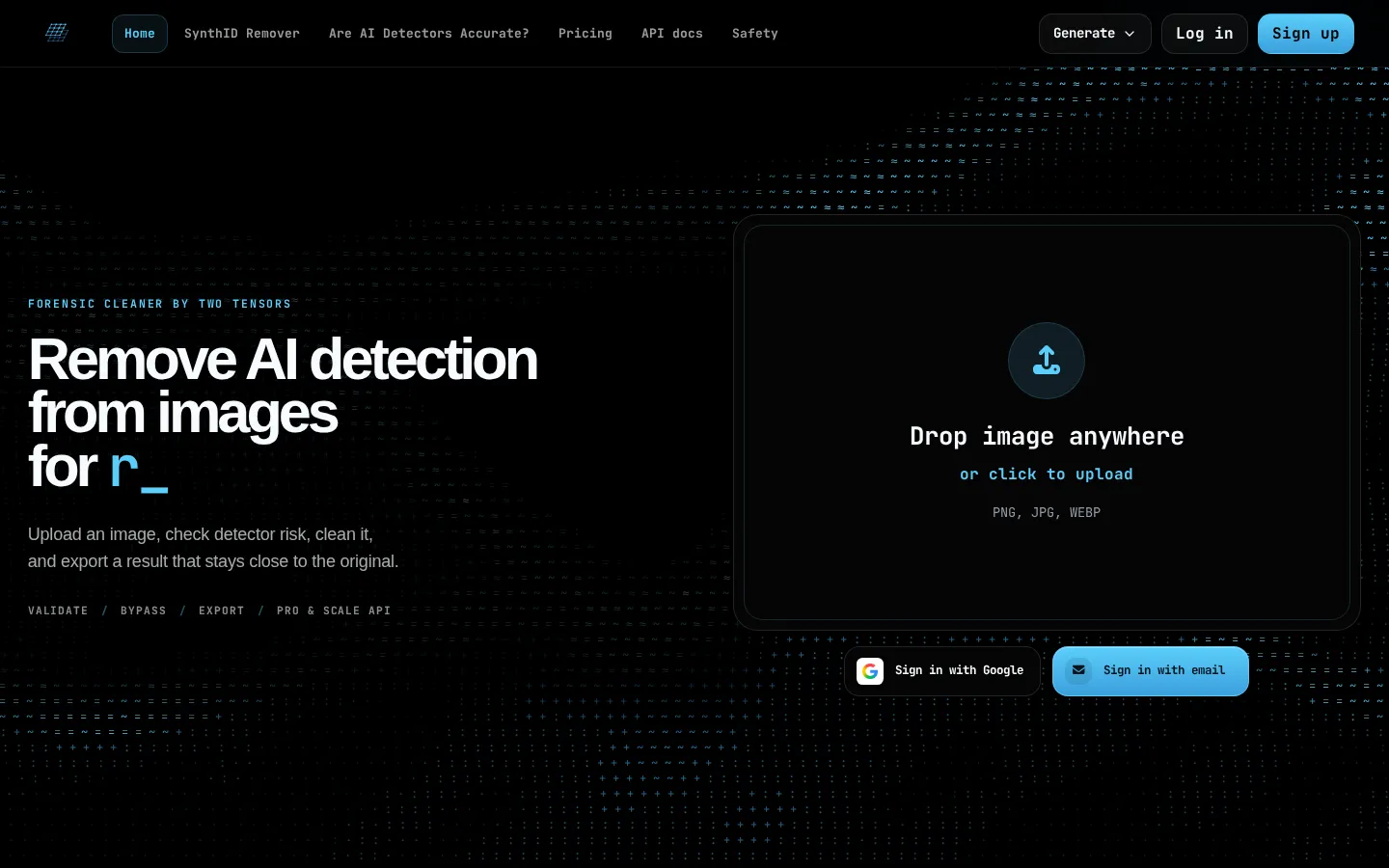
Task: Click the 'BYPASS' label
Action: 144,610
